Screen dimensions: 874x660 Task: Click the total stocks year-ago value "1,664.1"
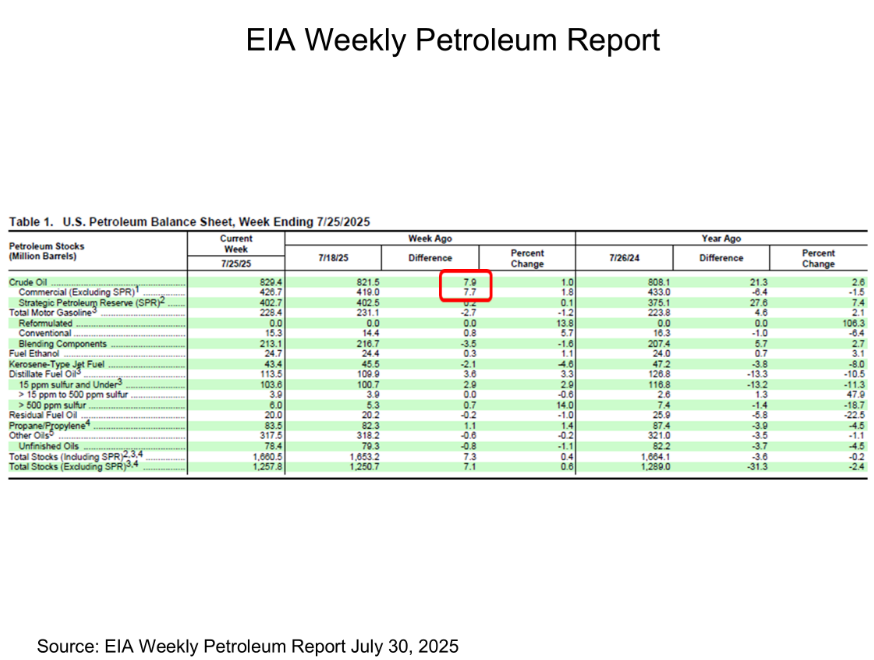pyautogui.click(x=656, y=457)
